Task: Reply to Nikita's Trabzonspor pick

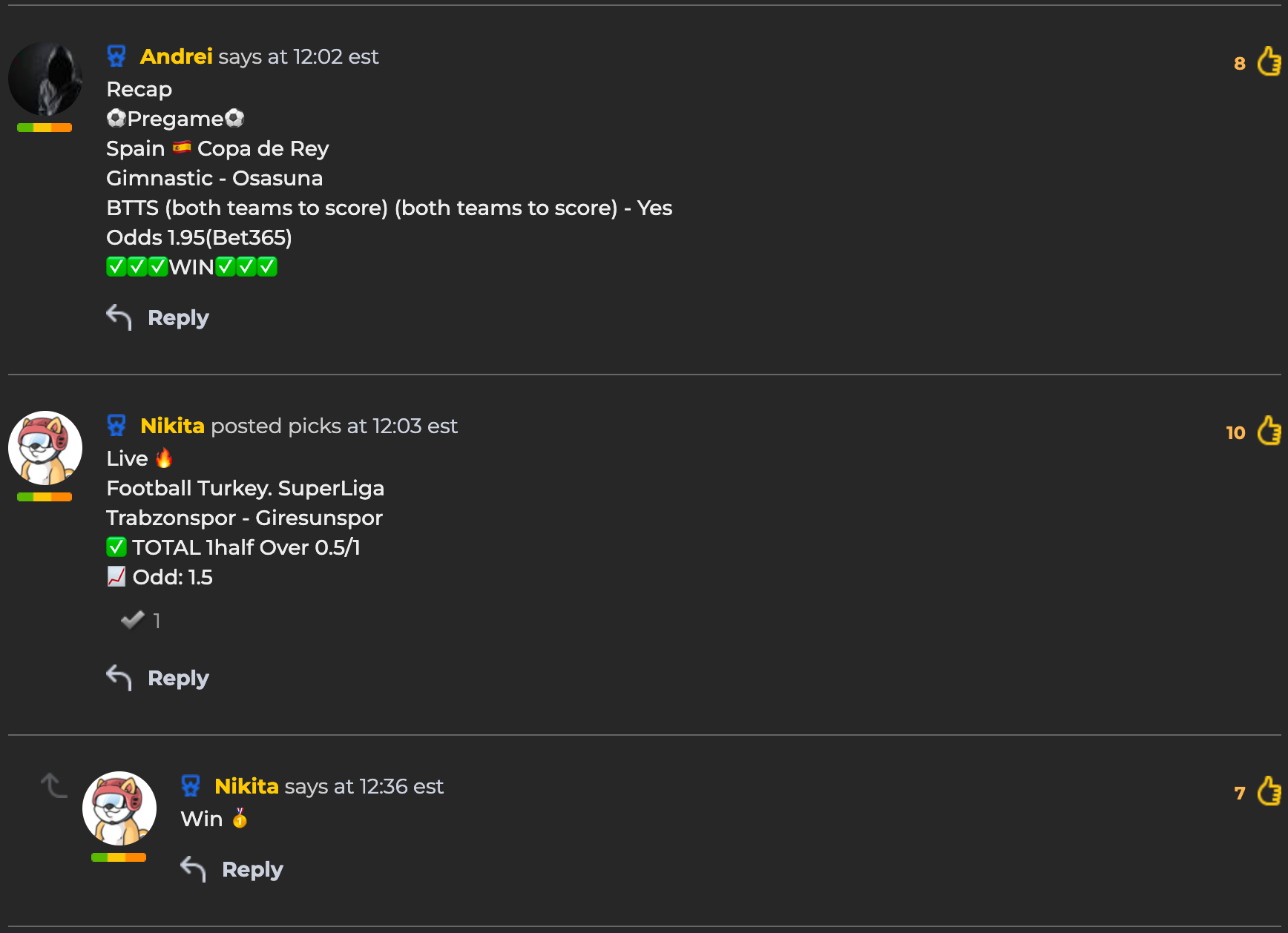Action: [x=178, y=678]
